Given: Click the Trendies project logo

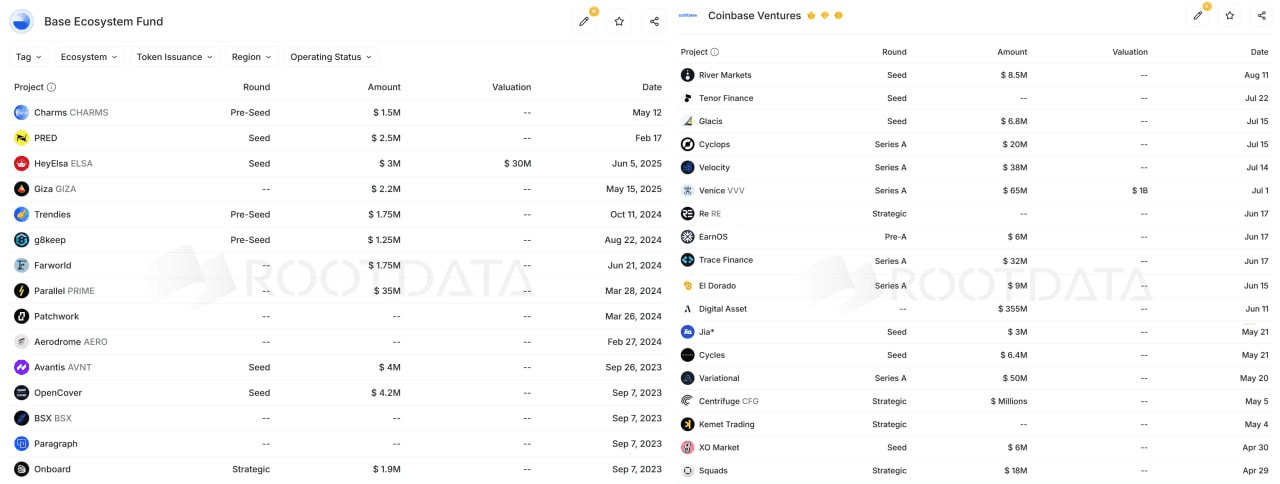Looking at the screenshot, I should (x=22, y=214).
